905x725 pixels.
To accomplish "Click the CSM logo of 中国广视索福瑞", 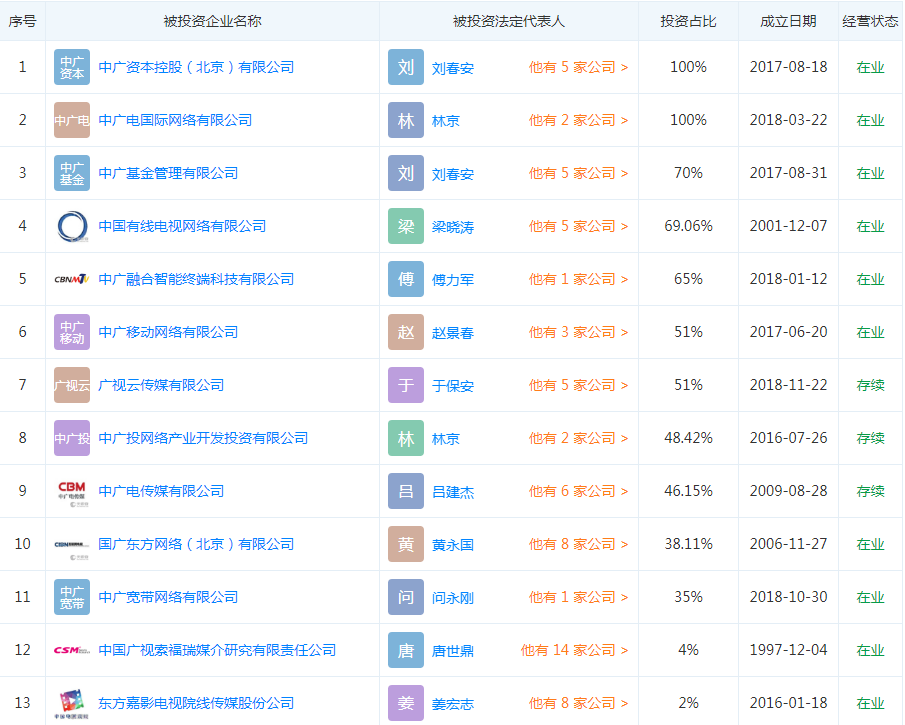I will pos(72,650).
